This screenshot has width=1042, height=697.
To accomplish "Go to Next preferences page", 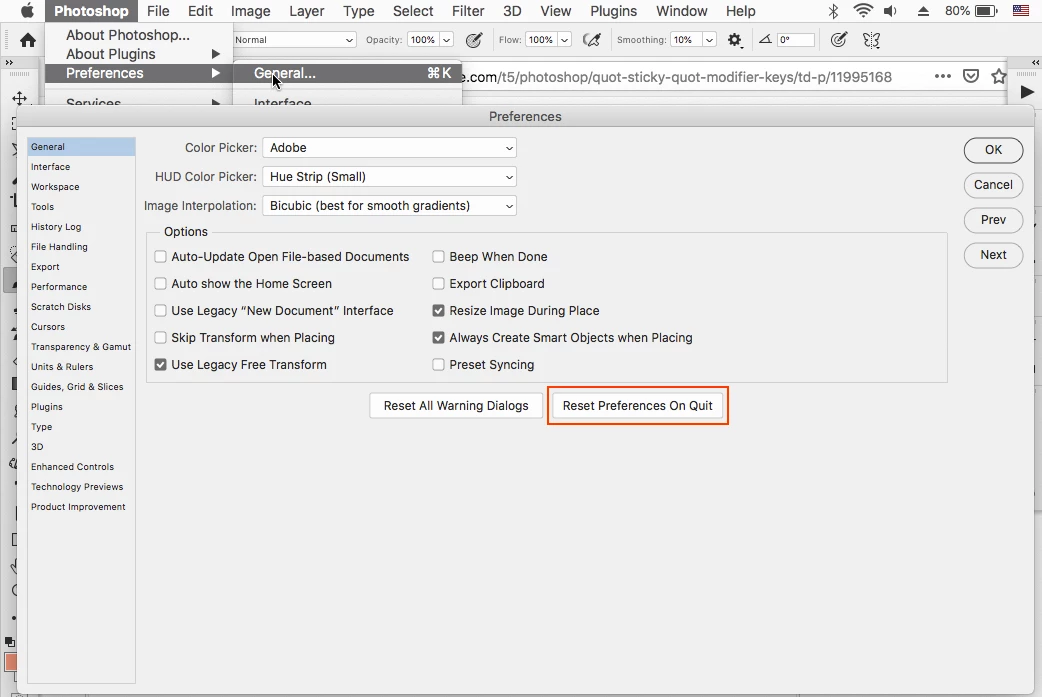I will [993, 254].
